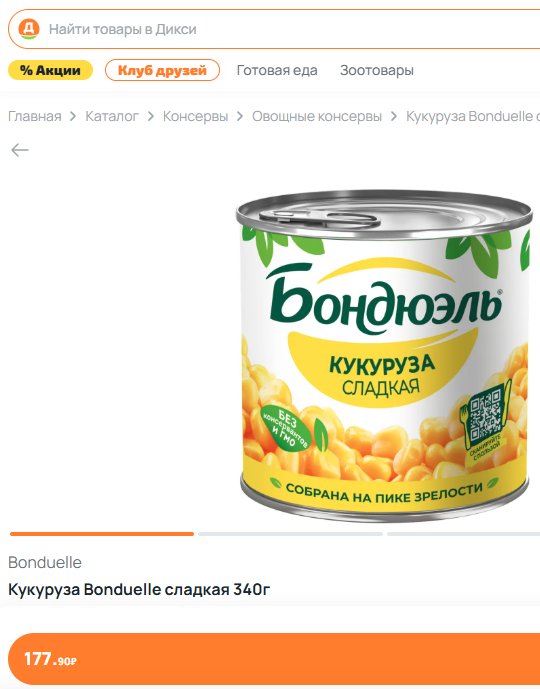This screenshot has height=689, width=540.
Task: Click the chevron after Каталог breadcrumb
Action: pyautogui.click(x=151, y=116)
